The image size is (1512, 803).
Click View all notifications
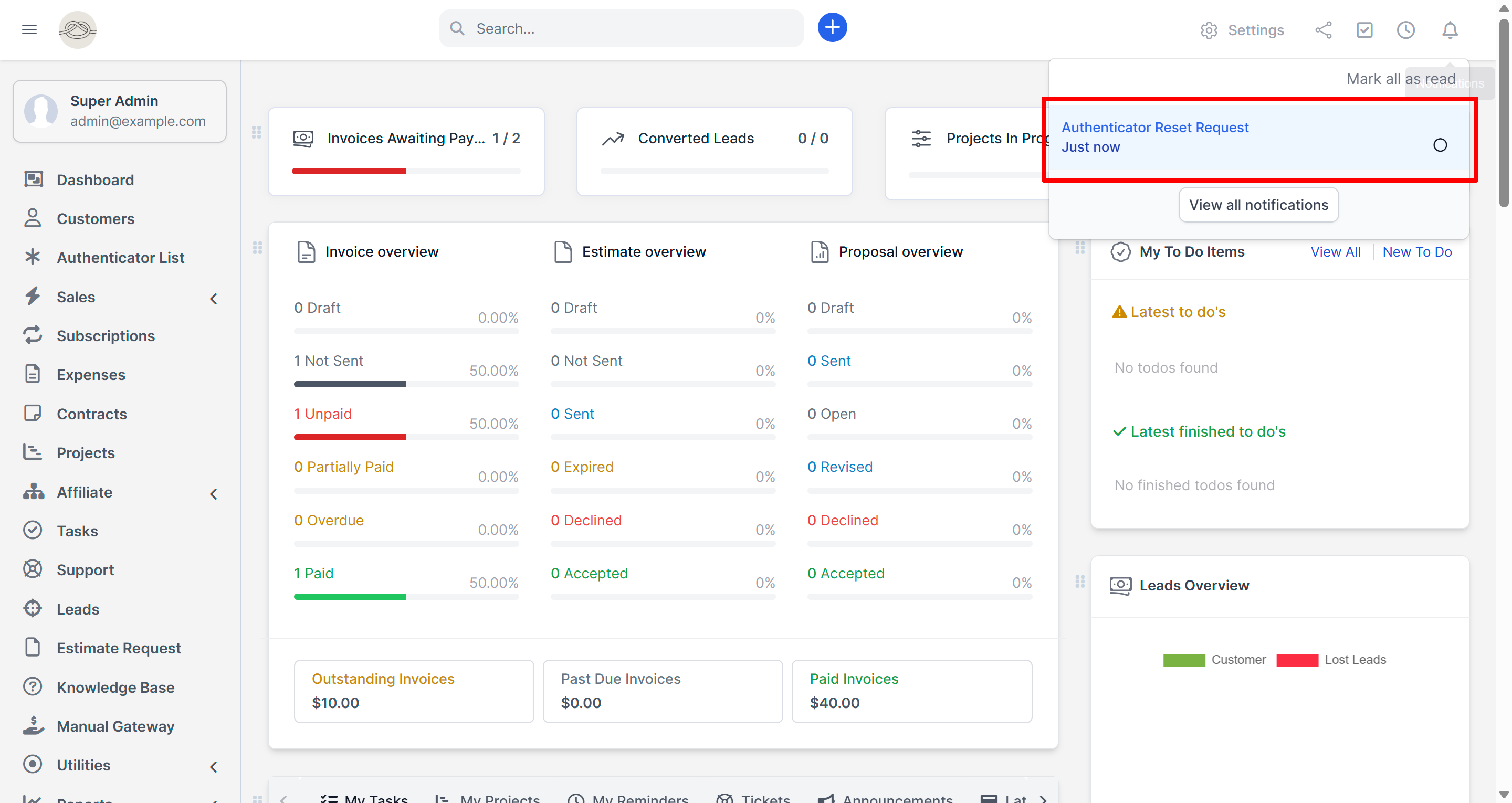(x=1258, y=204)
